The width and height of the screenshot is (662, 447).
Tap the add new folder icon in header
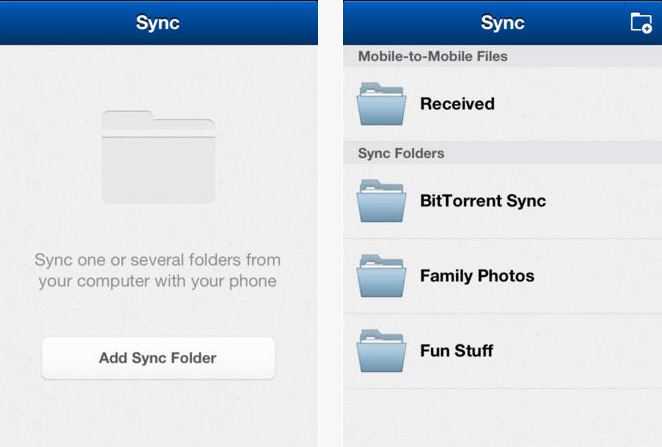click(640, 23)
